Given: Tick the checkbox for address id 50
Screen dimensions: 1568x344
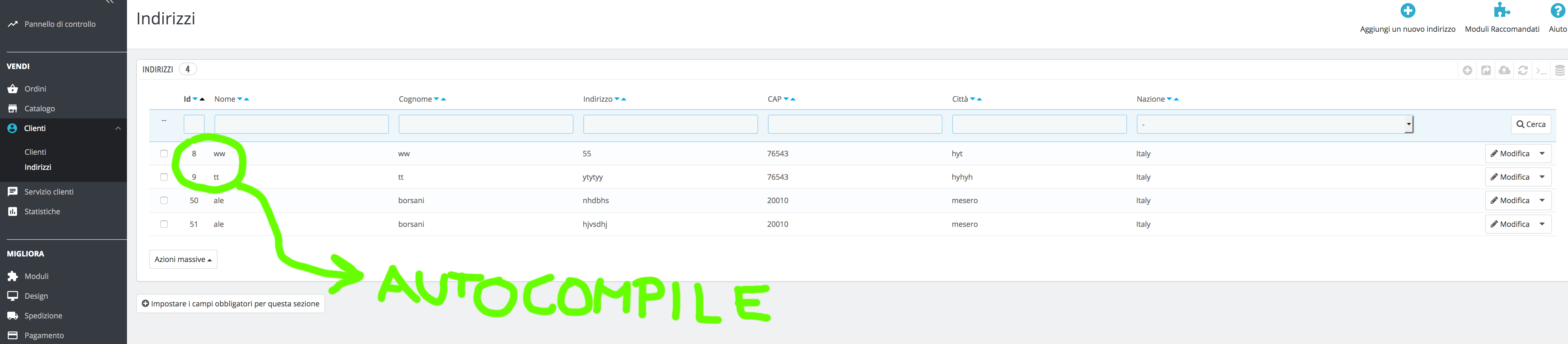Looking at the screenshot, I should pyautogui.click(x=164, y=200).
